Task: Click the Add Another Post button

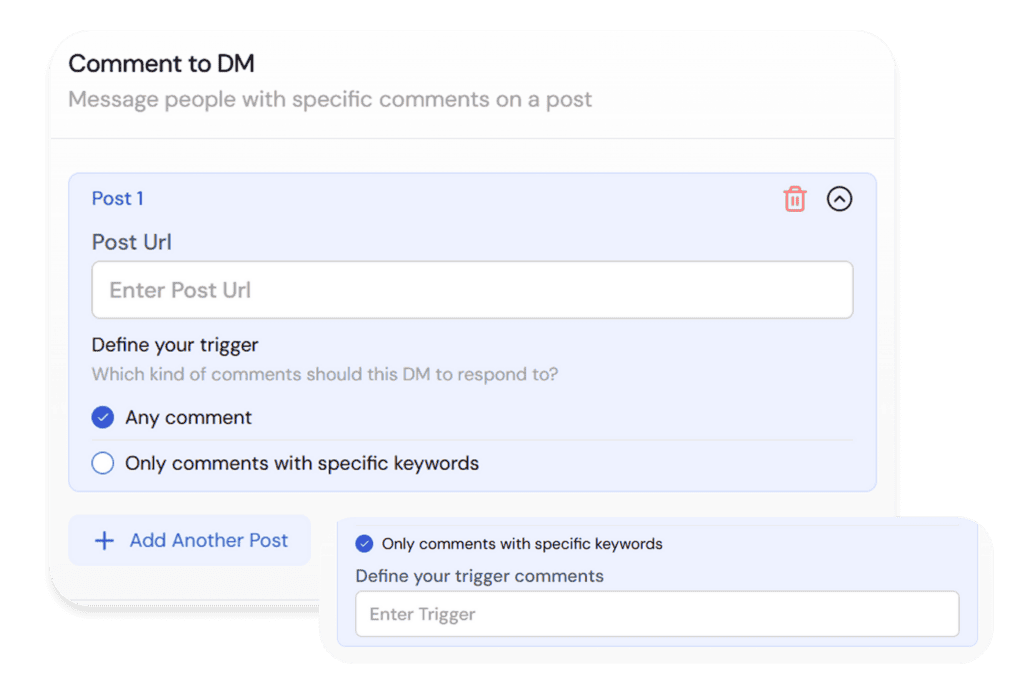Action: [189, 540]
